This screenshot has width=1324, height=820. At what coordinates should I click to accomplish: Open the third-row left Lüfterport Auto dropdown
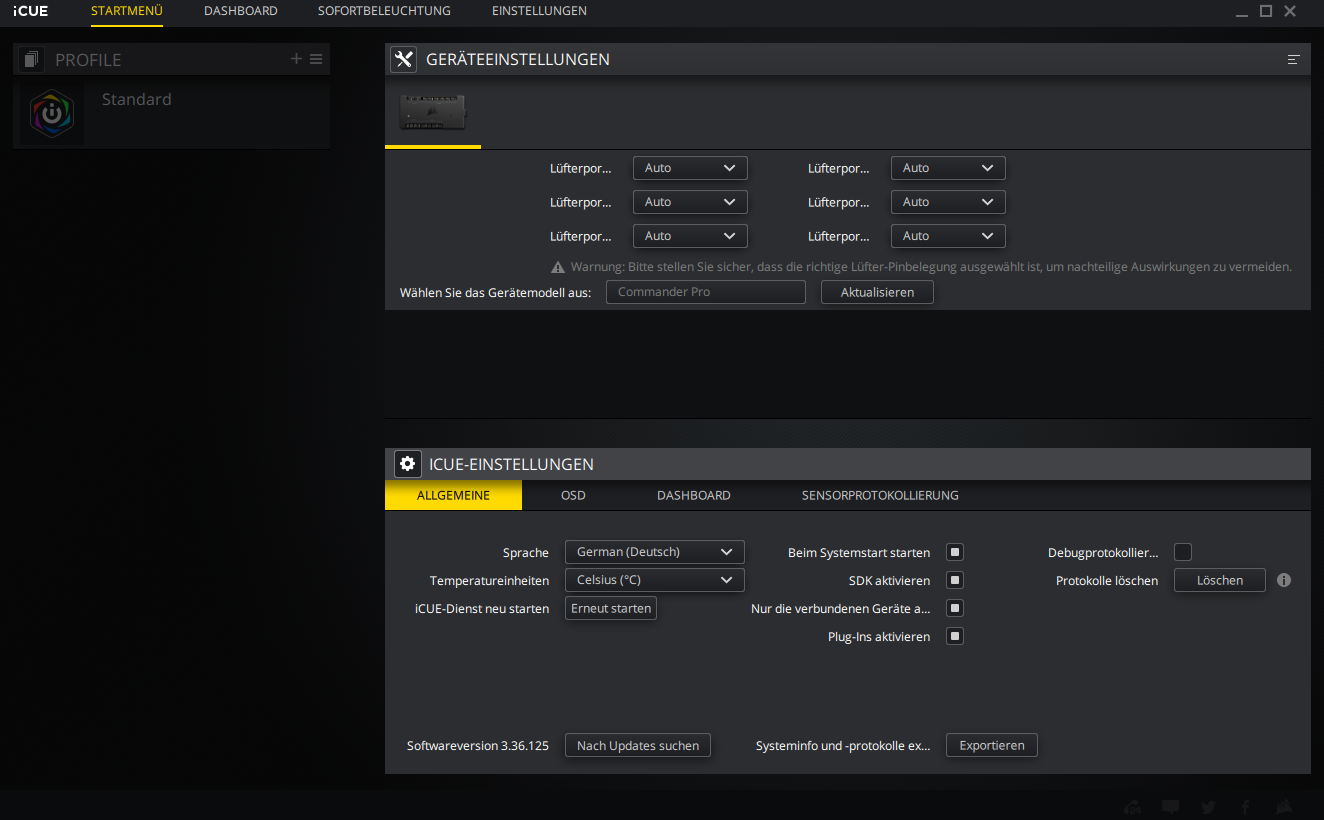coord(690,236)
